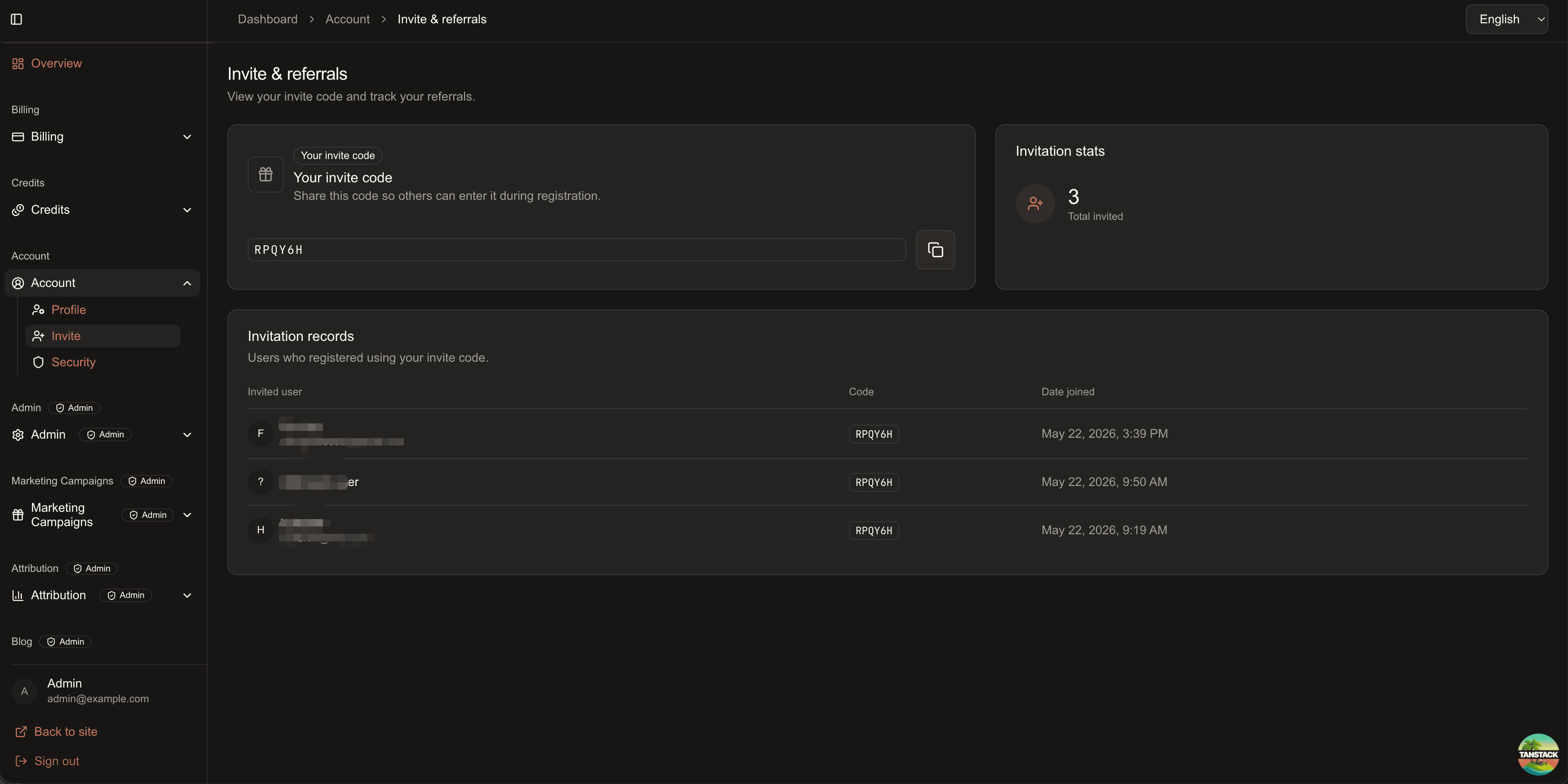Image resolution: width=1568 pixels, height=784 pixels.
Task: Click the Back to site link
Action: [56, 732]
